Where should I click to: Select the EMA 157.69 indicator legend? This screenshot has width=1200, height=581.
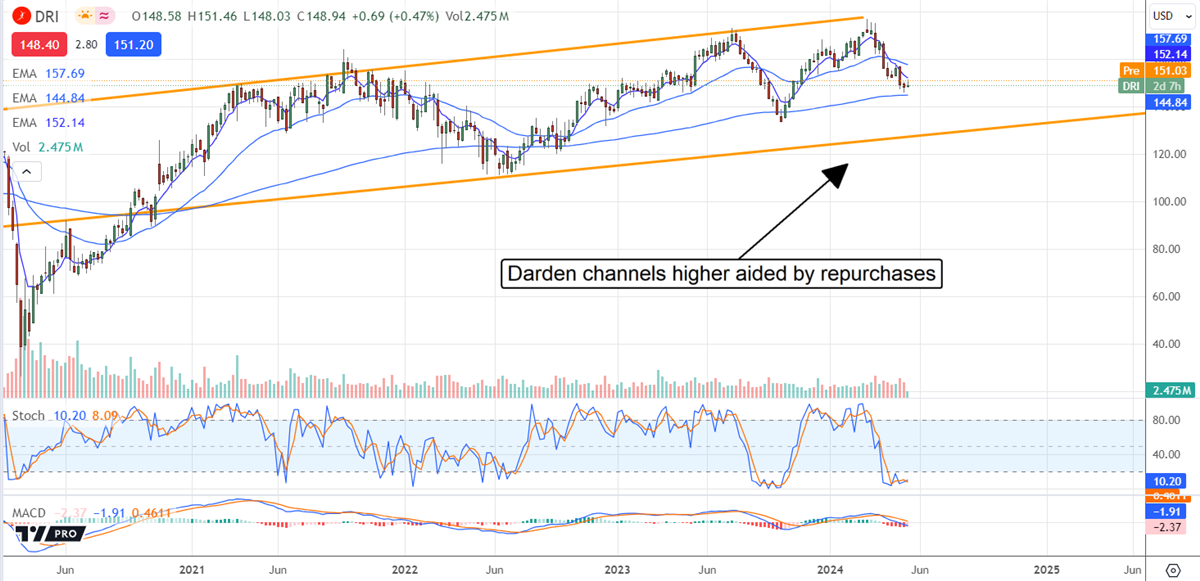(x=48, y=73)
